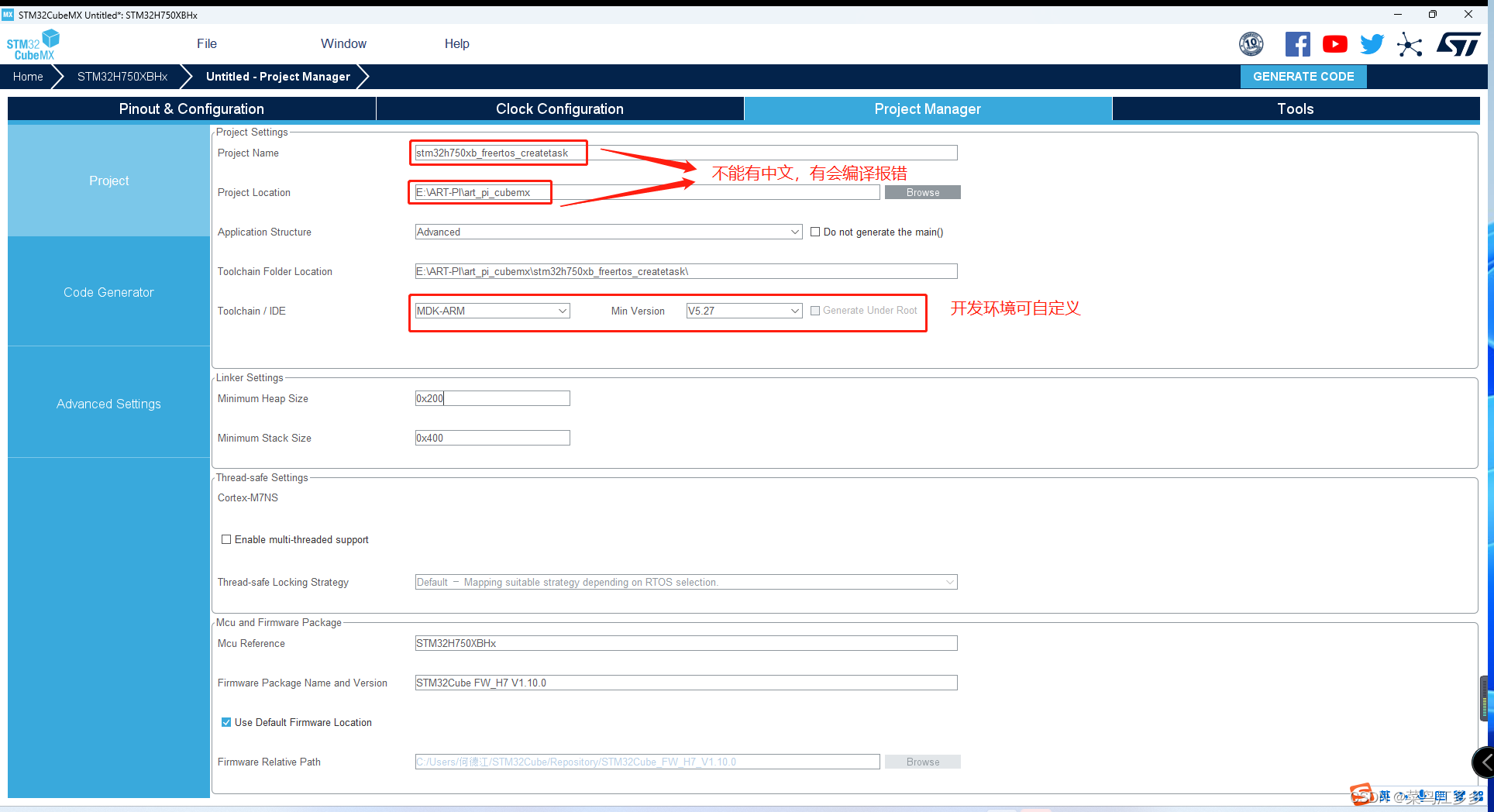Select the Project Manager tab
Image resolution: width=1494 pixels, height=812 pixels.
pyautogui.click(x=928, y=108)
